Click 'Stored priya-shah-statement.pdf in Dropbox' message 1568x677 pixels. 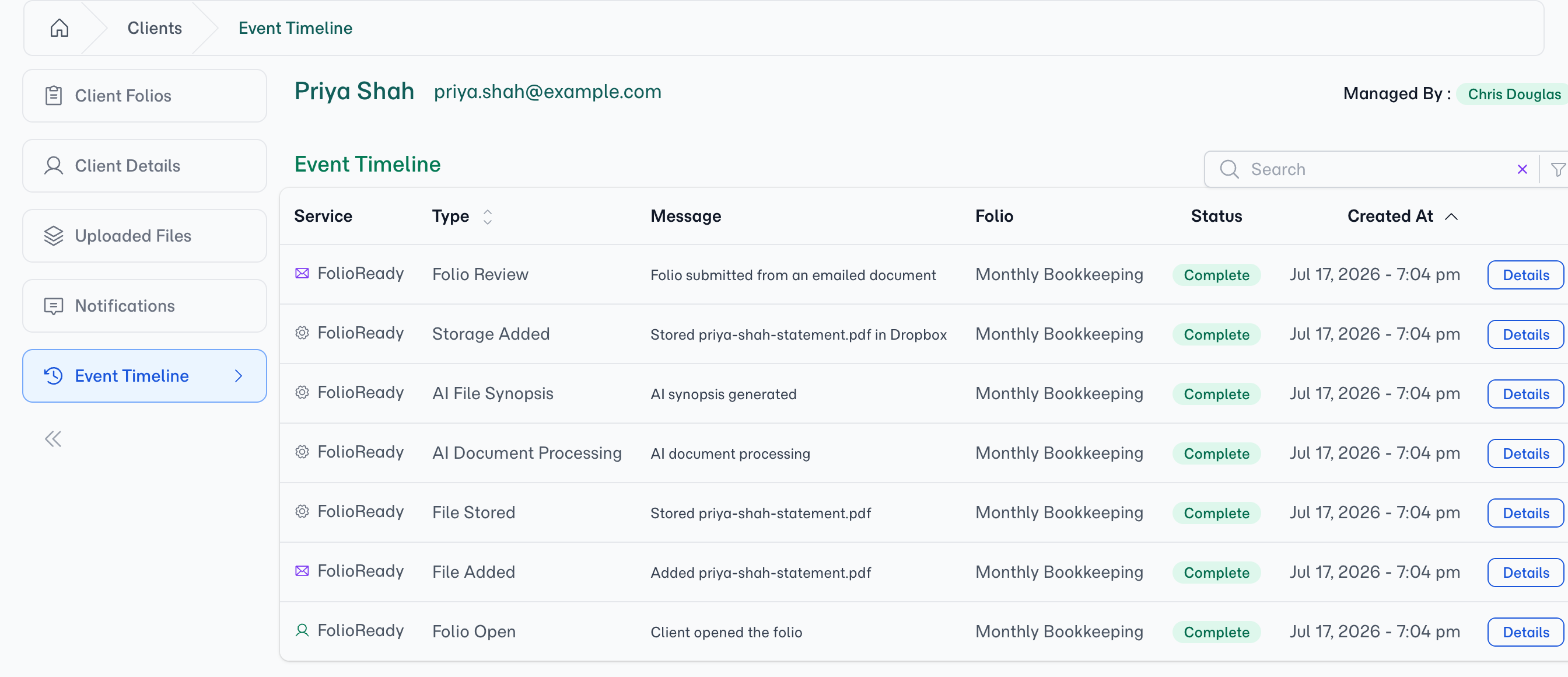(799, 335)
